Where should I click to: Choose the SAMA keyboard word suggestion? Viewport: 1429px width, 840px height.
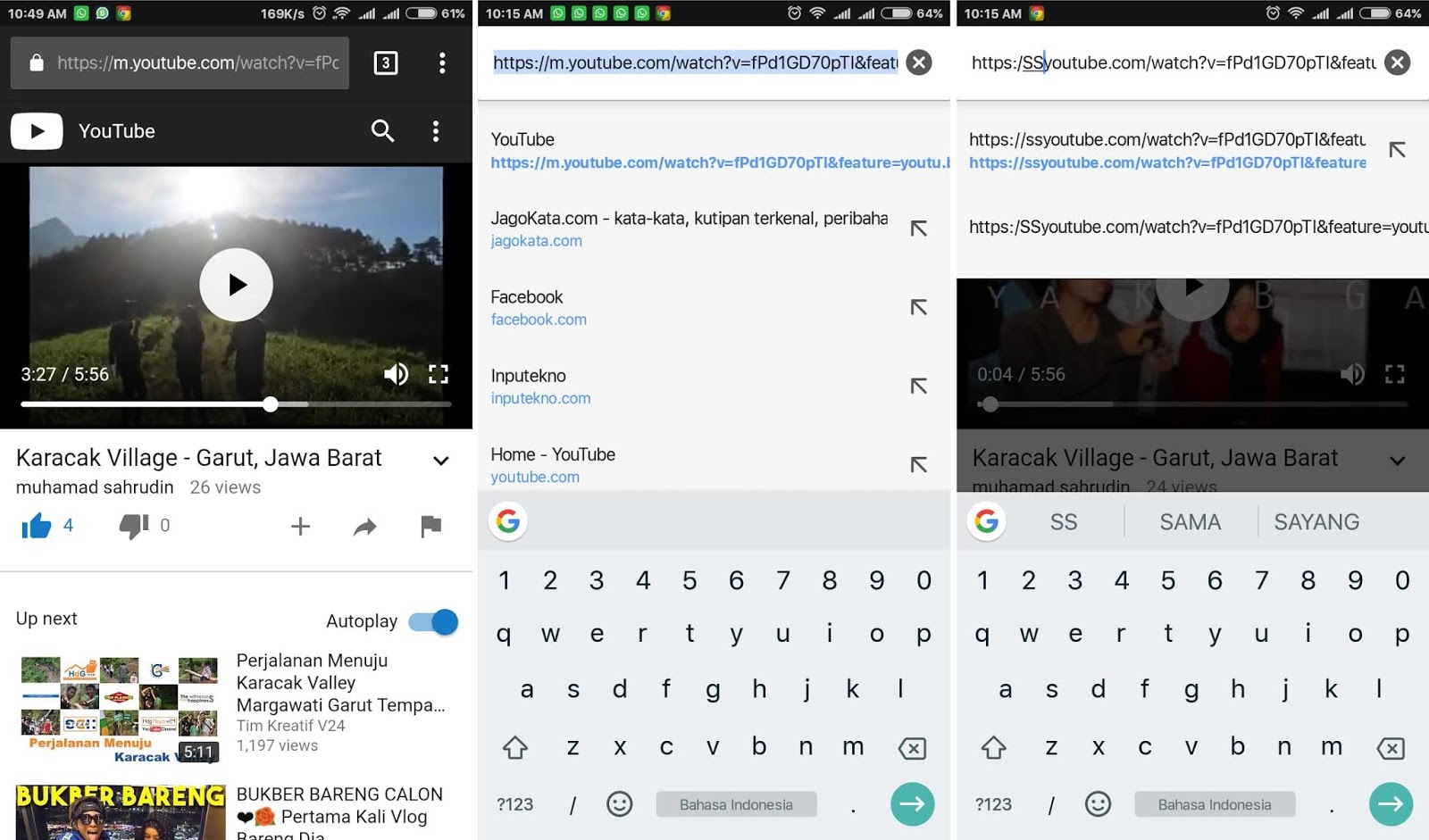[1190, 522]
